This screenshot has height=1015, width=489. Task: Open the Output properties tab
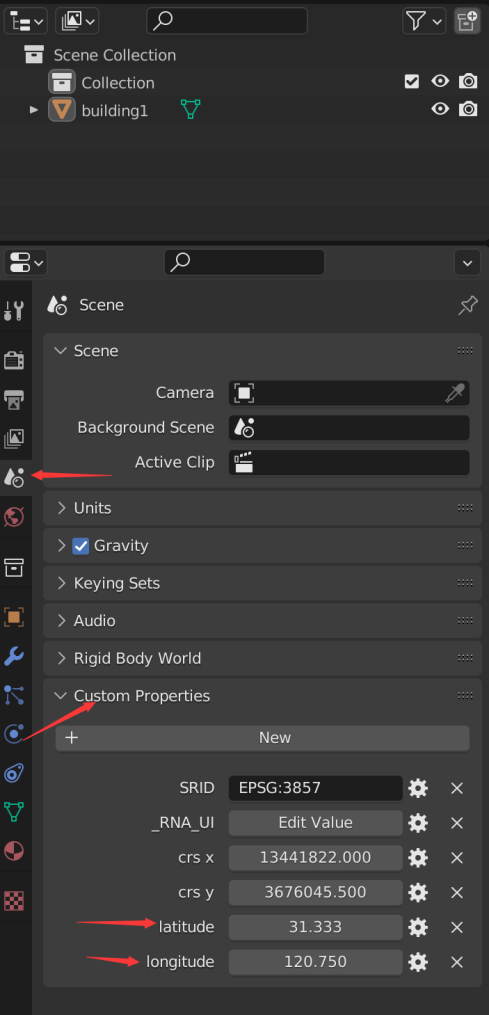pos(14,399)
